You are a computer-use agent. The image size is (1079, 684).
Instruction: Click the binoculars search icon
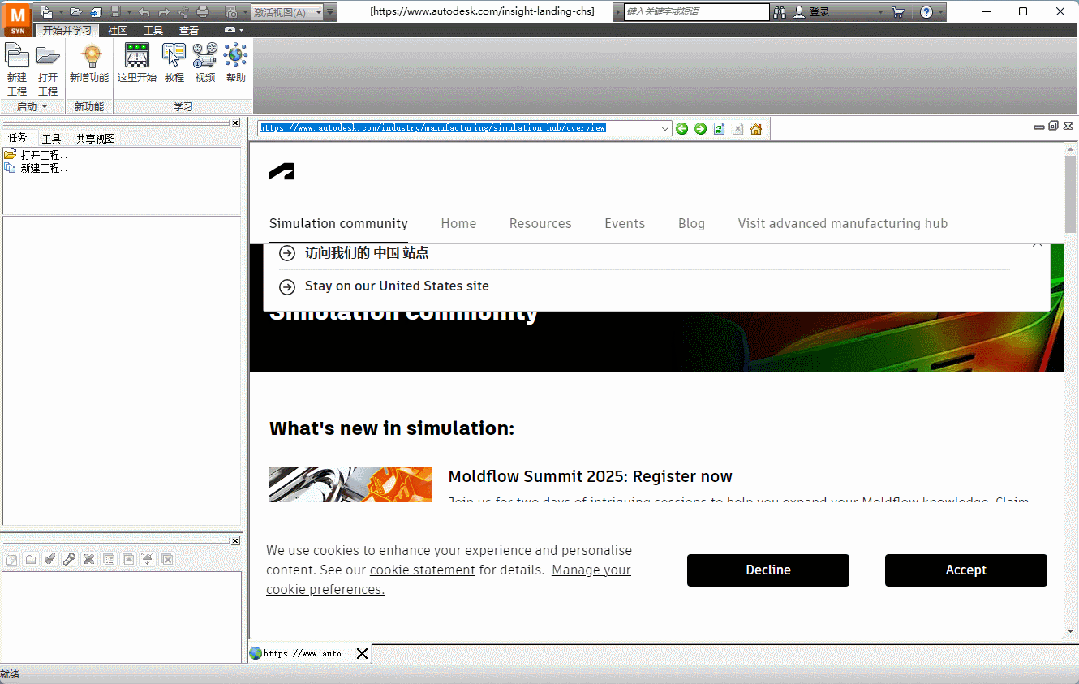(780, 12)
